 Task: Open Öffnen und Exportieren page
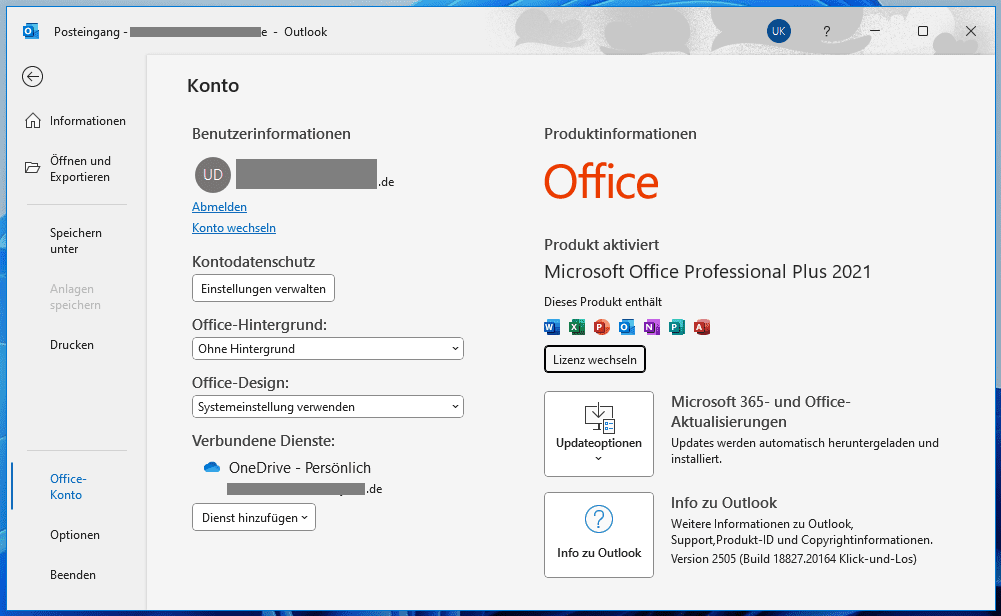click(75, 169)
